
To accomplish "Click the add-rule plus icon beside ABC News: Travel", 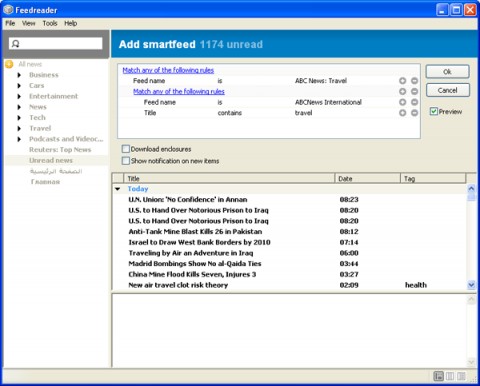I will coord(402,81).
